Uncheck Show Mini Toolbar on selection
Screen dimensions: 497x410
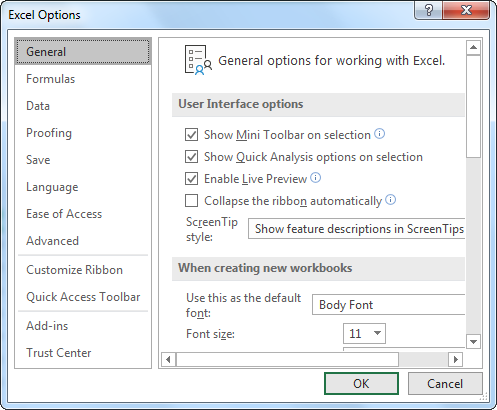coord(191,135)
